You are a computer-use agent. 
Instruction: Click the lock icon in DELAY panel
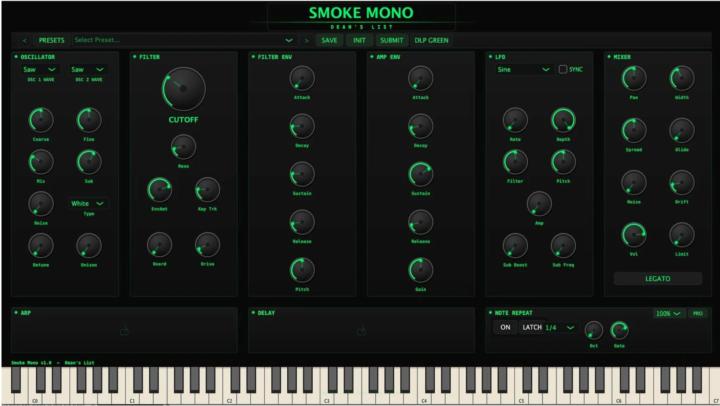(361, 330)
